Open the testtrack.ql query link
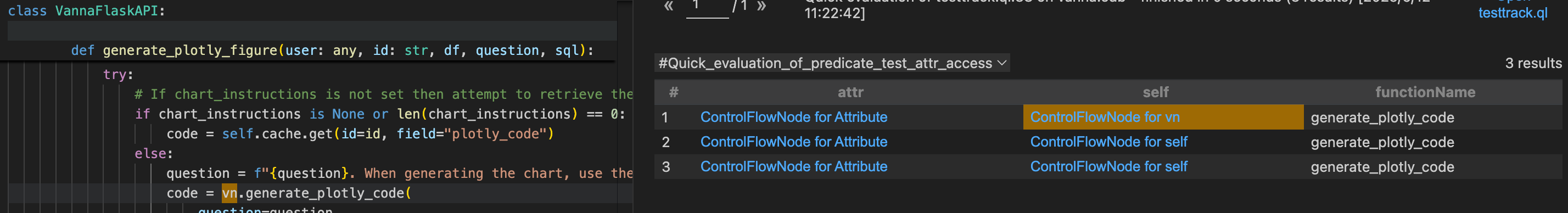This screenshot has width=1568, height=213. click(1513, 12)
